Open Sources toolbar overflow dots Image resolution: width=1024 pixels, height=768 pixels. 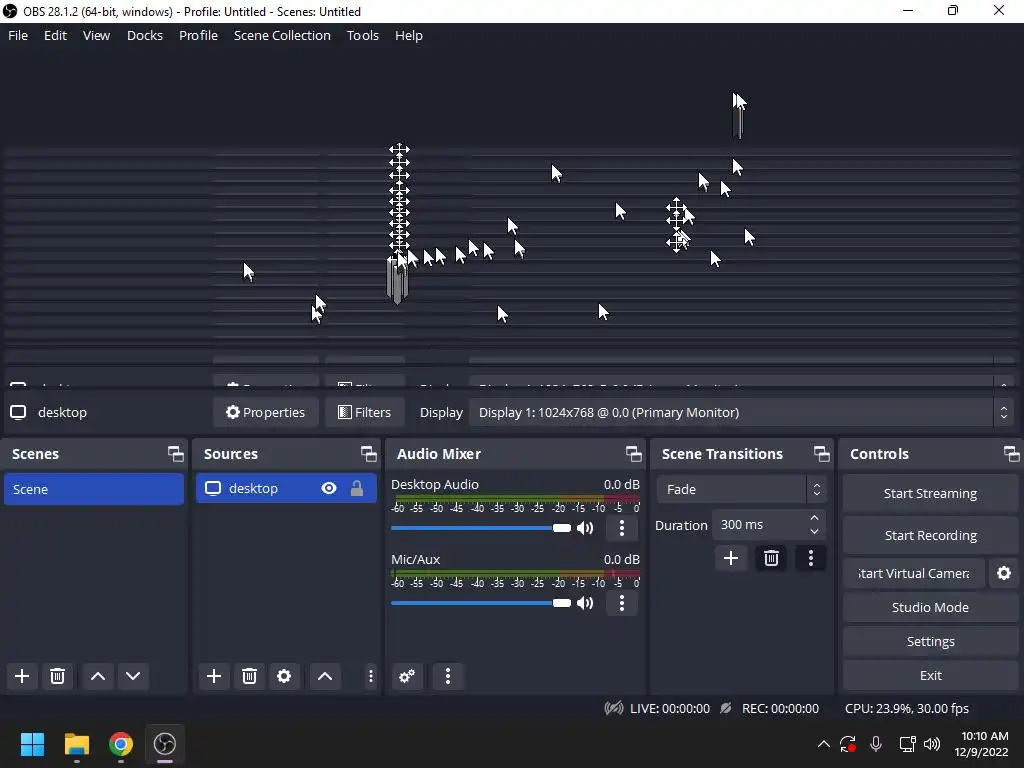click(x=370, y=676)
